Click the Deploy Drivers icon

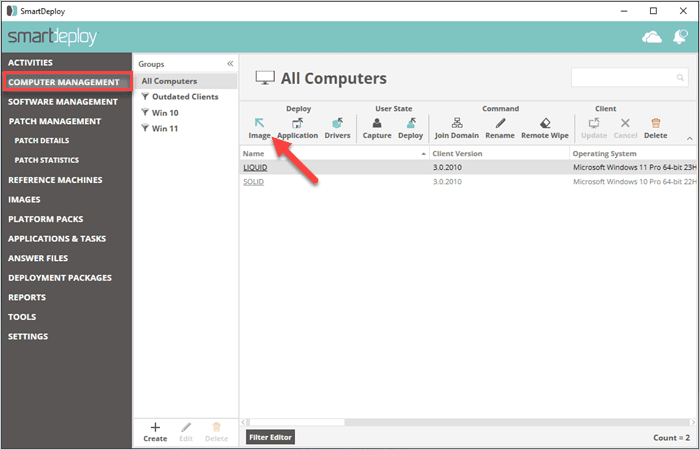click(338, 123)
